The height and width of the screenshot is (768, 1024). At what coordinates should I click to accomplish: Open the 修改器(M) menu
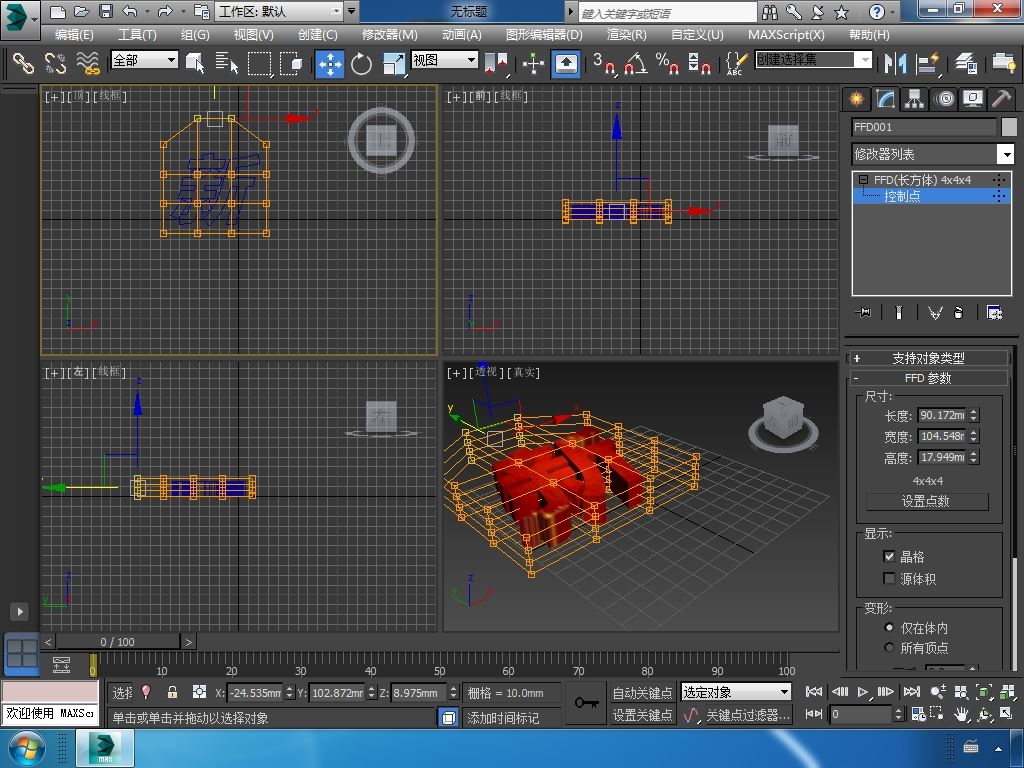point(389,35)
